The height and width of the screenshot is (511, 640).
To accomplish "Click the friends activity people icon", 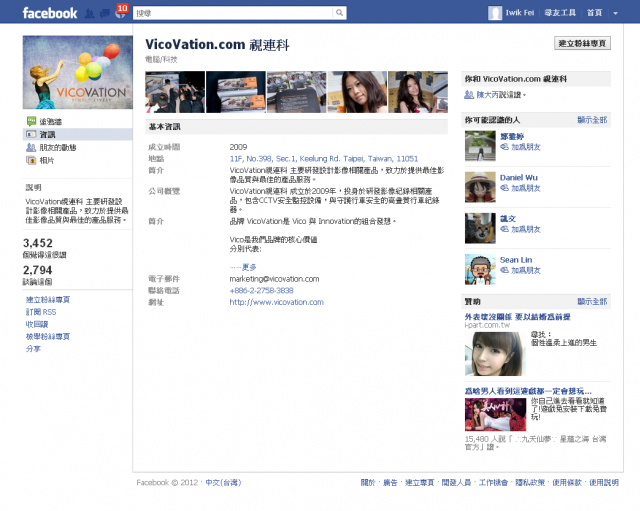I will (x=31, y=147).
